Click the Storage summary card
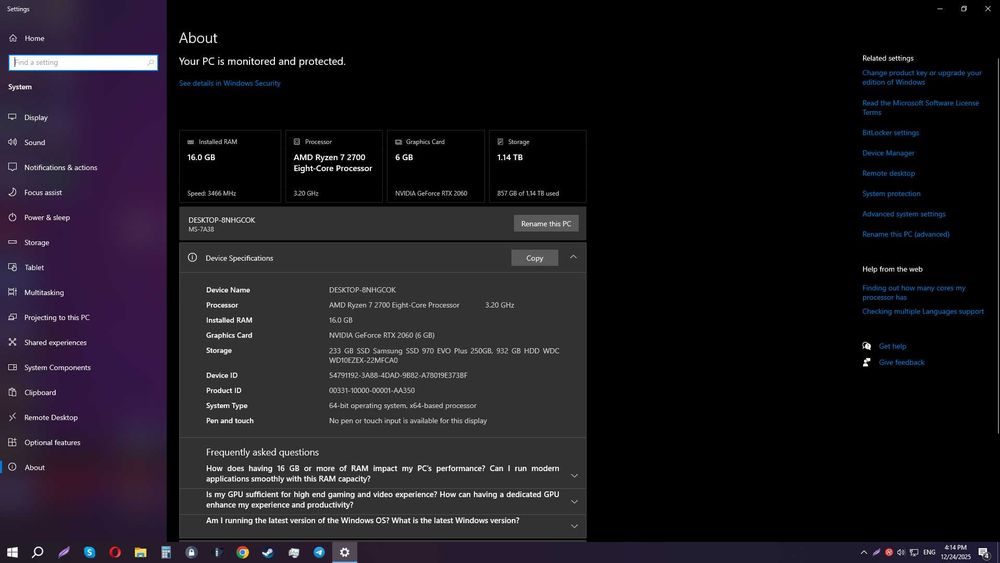 click(x=538, y=166)
